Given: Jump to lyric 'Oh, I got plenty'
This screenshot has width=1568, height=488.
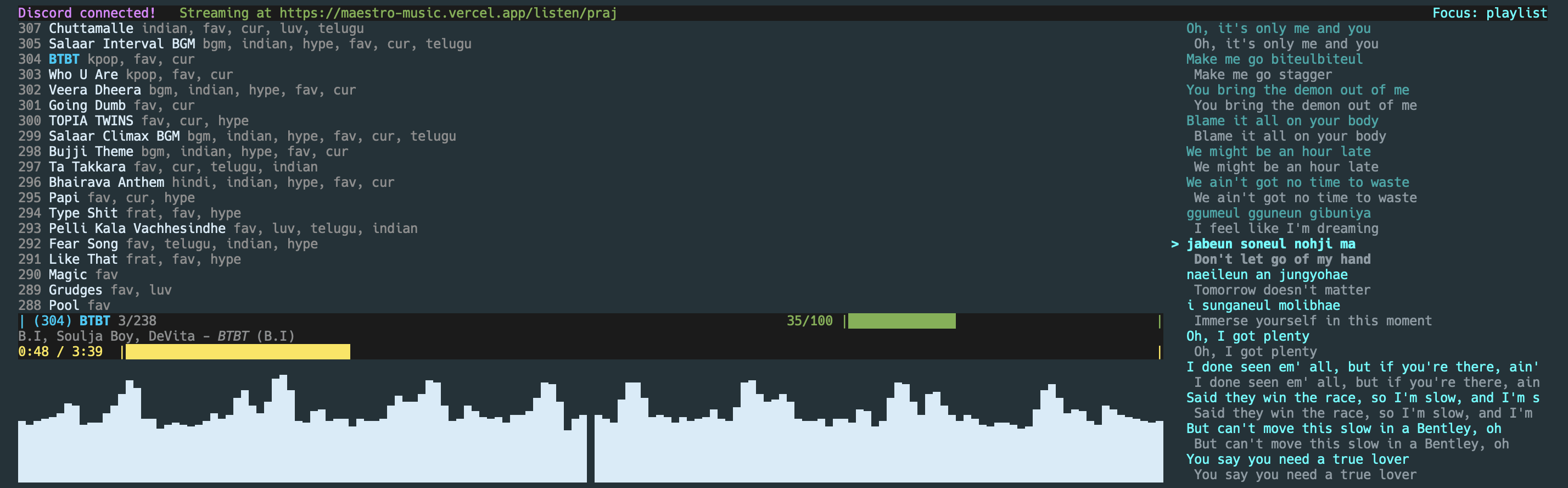Looking at the screenshot, I should point(1247,336).
